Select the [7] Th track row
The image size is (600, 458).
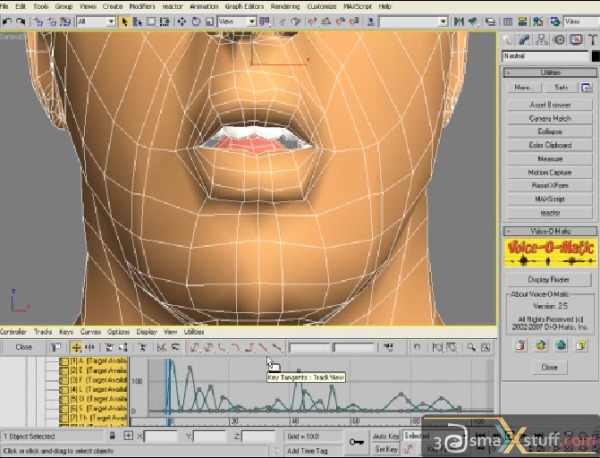(93, 418)
